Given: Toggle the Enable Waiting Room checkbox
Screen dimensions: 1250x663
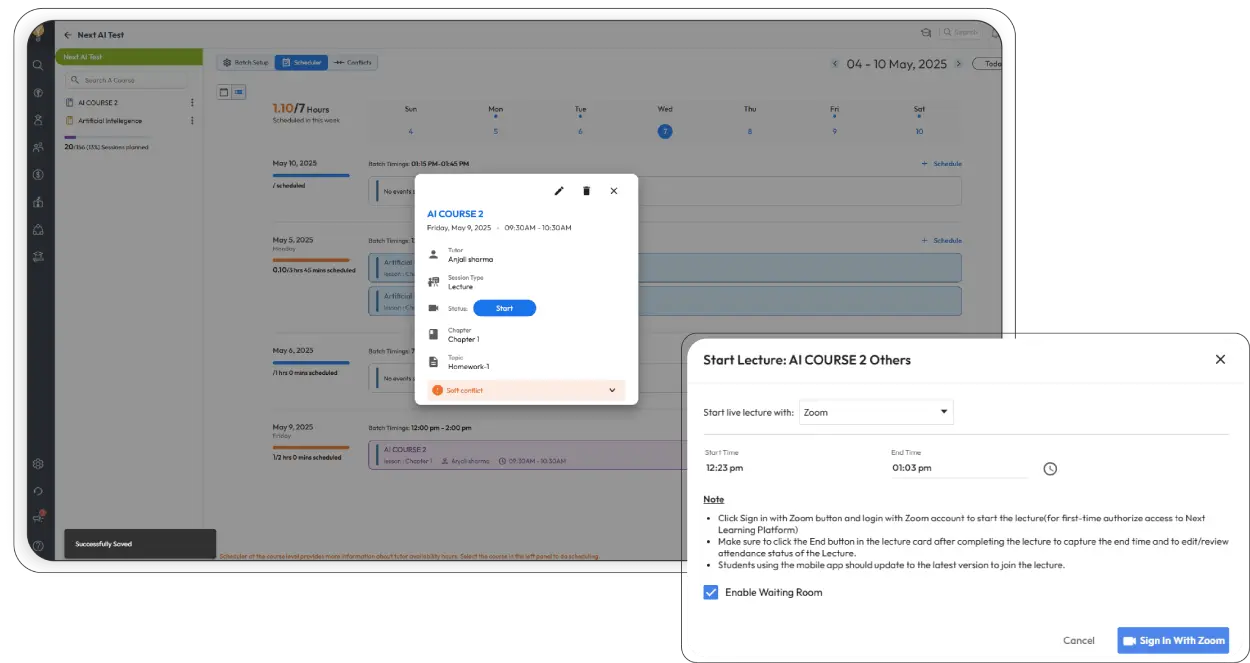Looking at the screenshot, I should pyautogui.click(x=711, y=592).
